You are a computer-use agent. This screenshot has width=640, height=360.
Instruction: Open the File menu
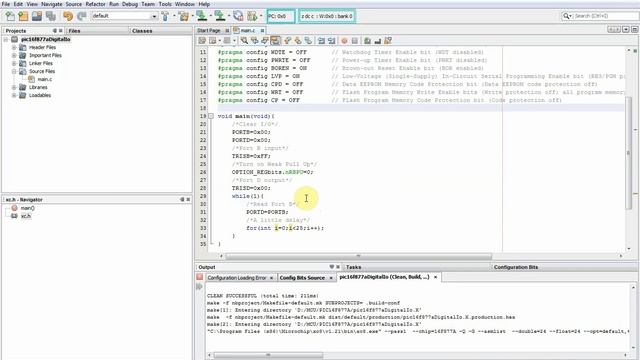tap(6, 4)
